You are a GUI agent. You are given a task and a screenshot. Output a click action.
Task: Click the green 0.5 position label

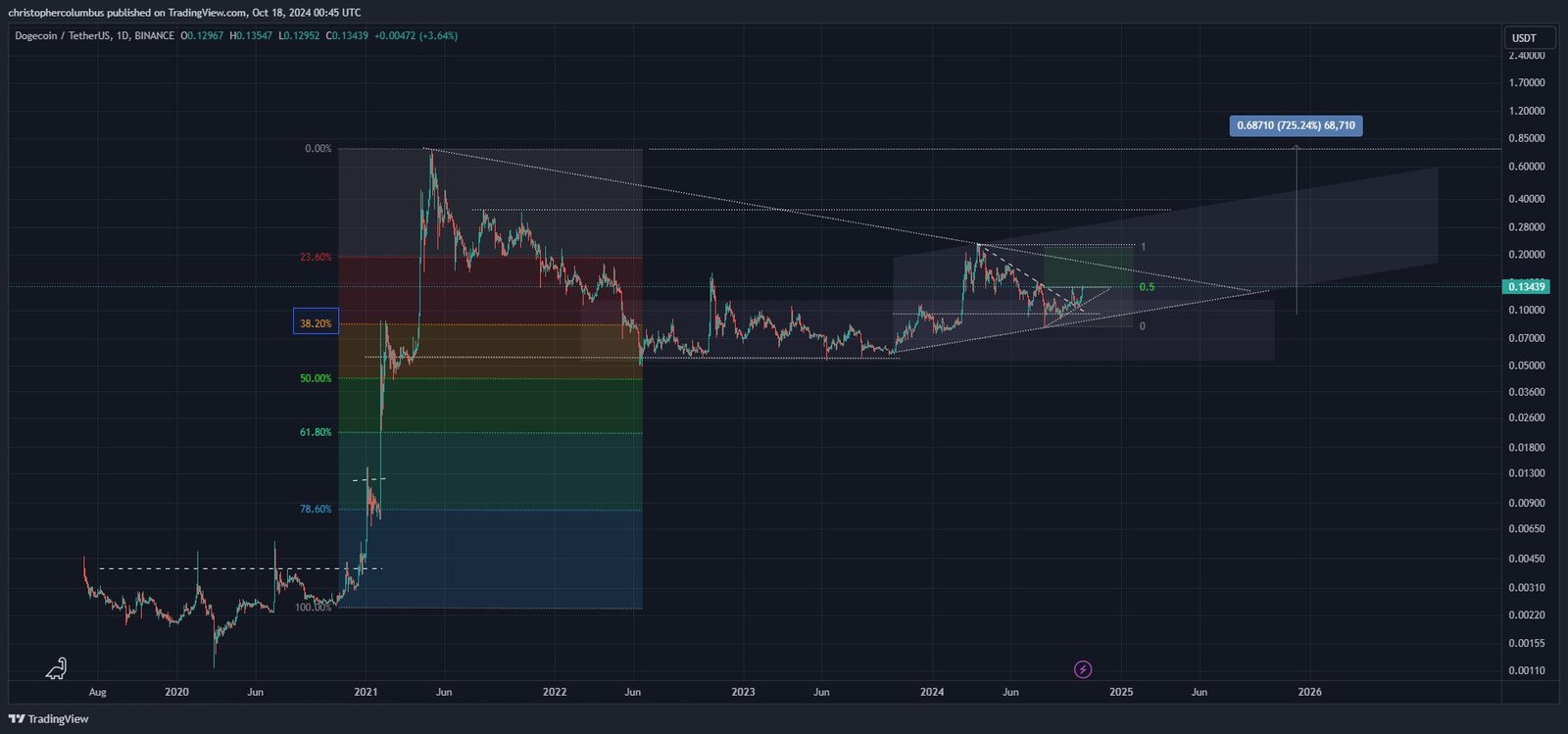click(1147, 287)
